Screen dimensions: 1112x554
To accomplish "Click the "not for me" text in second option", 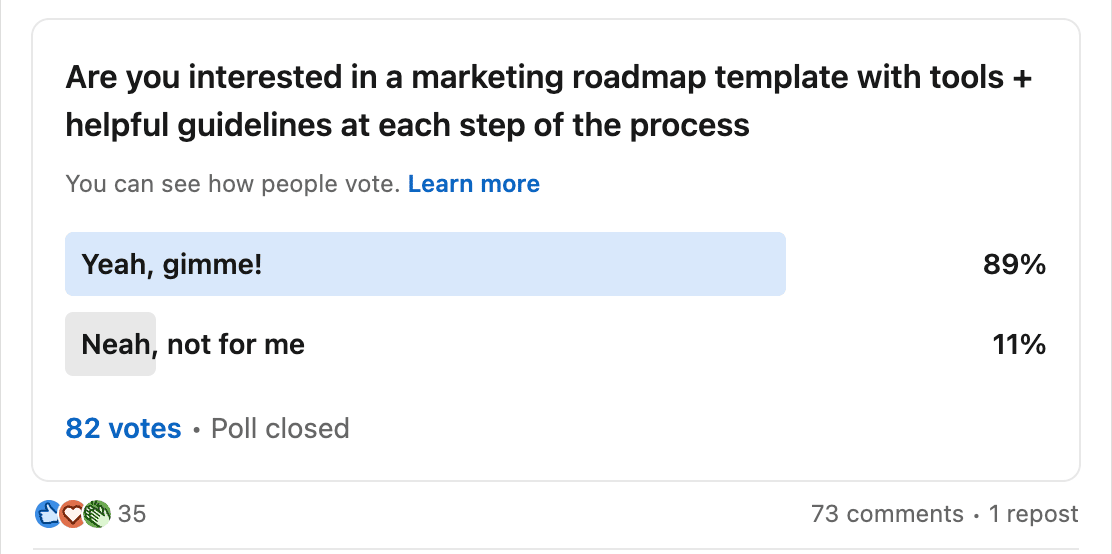I will [x=236, y=345].
